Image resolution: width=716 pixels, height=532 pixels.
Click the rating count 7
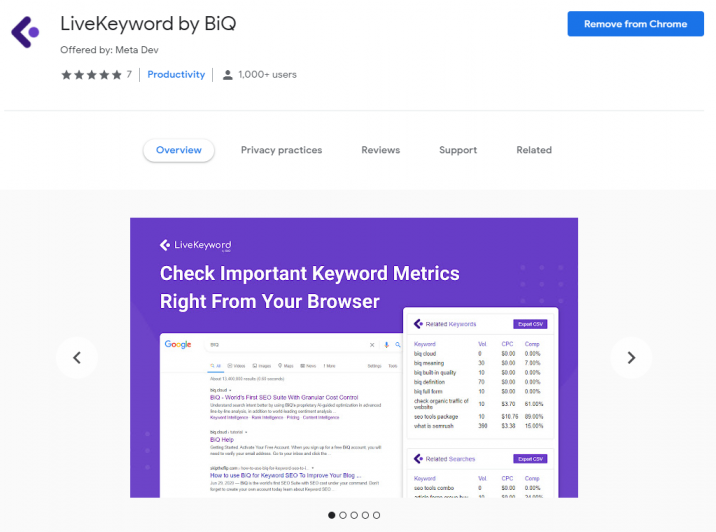click(129, 74)
